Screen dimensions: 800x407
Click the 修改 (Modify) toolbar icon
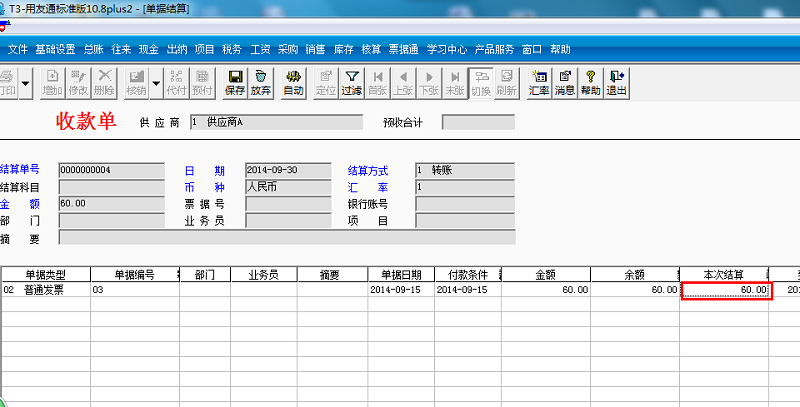[x=79, y=83]
